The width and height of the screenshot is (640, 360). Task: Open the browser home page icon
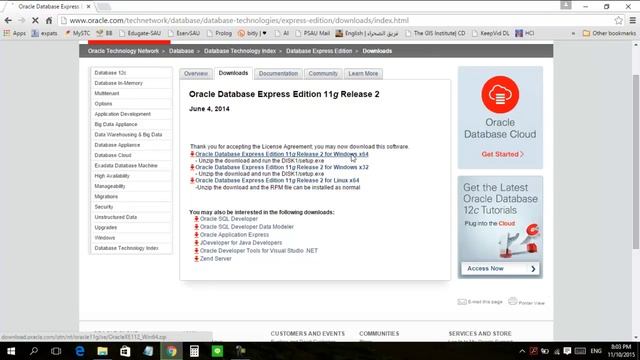(x=49, y=20)
